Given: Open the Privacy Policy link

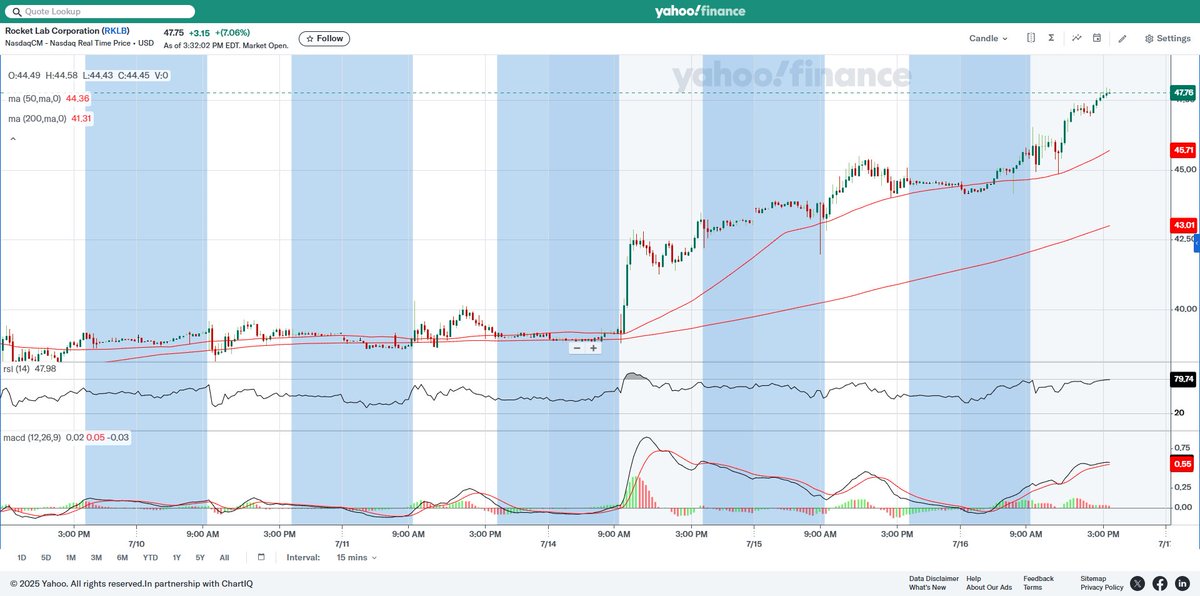Looking at the screenshot, I should [1102, 587].
